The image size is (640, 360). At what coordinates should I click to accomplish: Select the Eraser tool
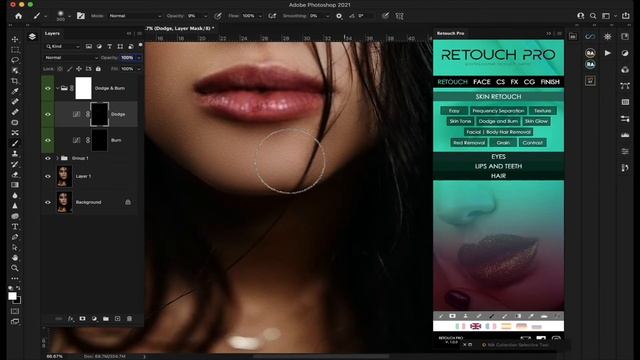pyautogui.click(x=15, y=175)
